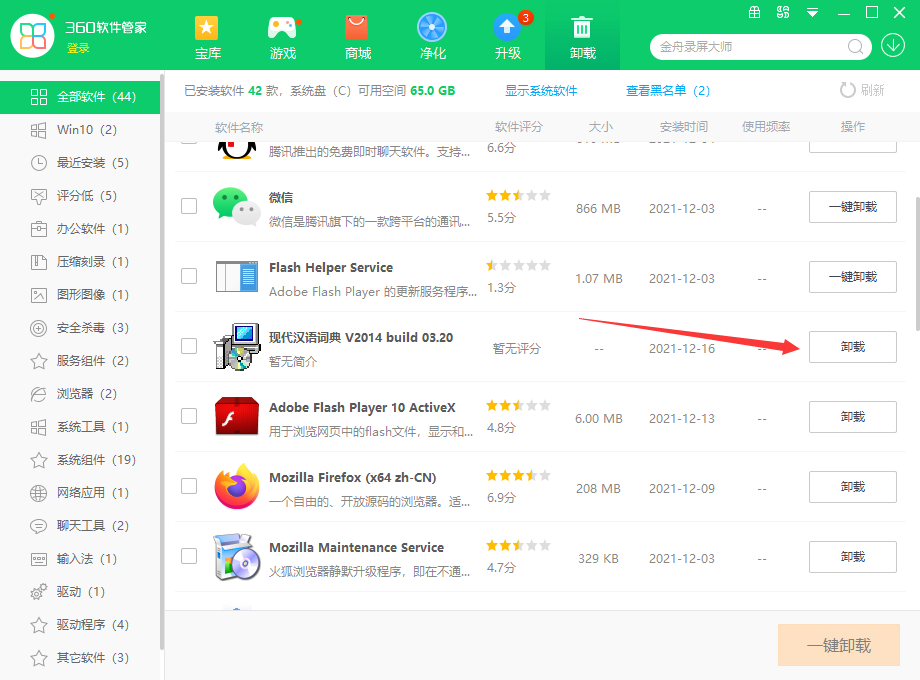Open the gift box icon in title bar
The width and height of the screenshot is (920, 680).
point(755,12)
